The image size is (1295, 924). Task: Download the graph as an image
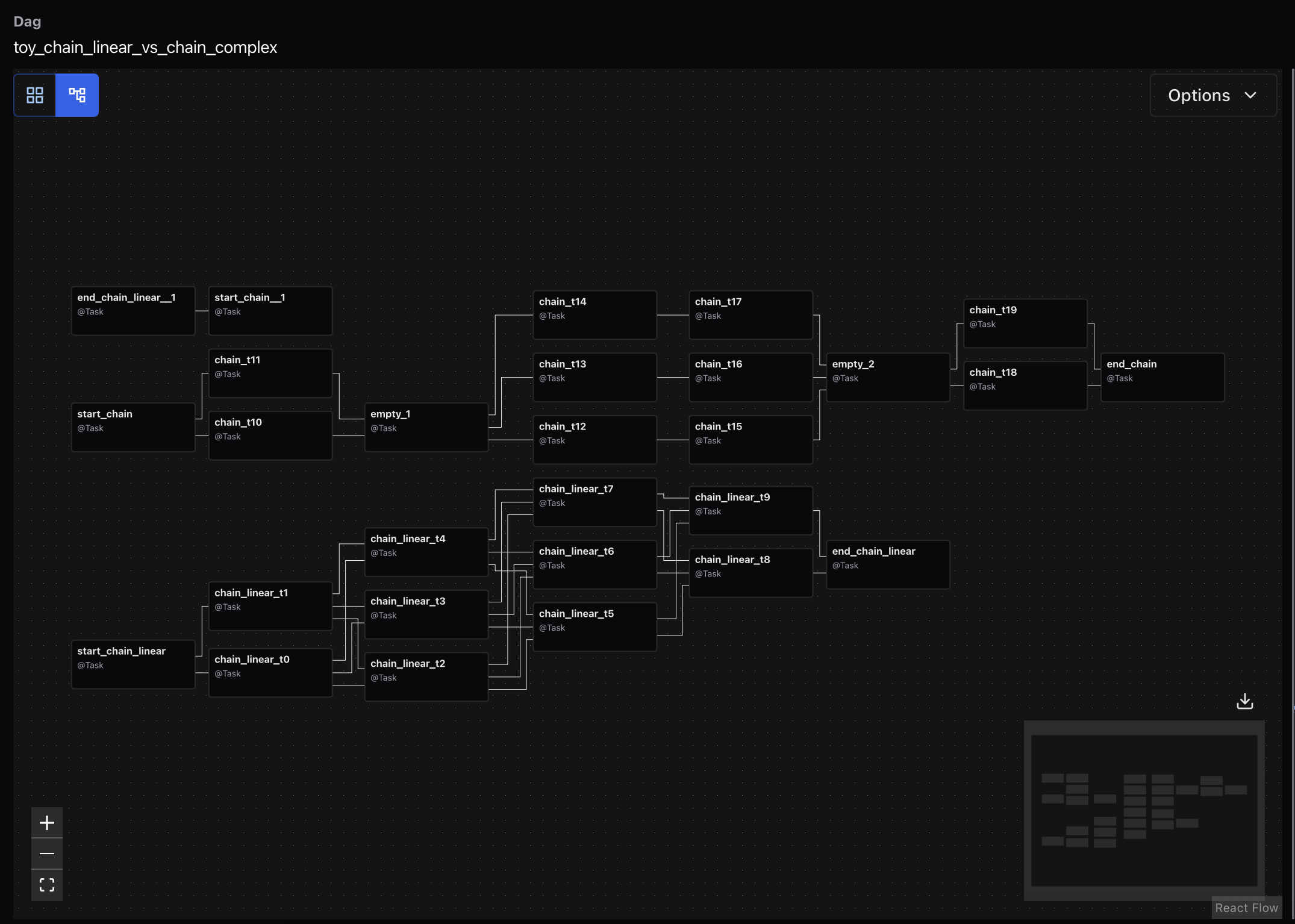pos(1244,701)
